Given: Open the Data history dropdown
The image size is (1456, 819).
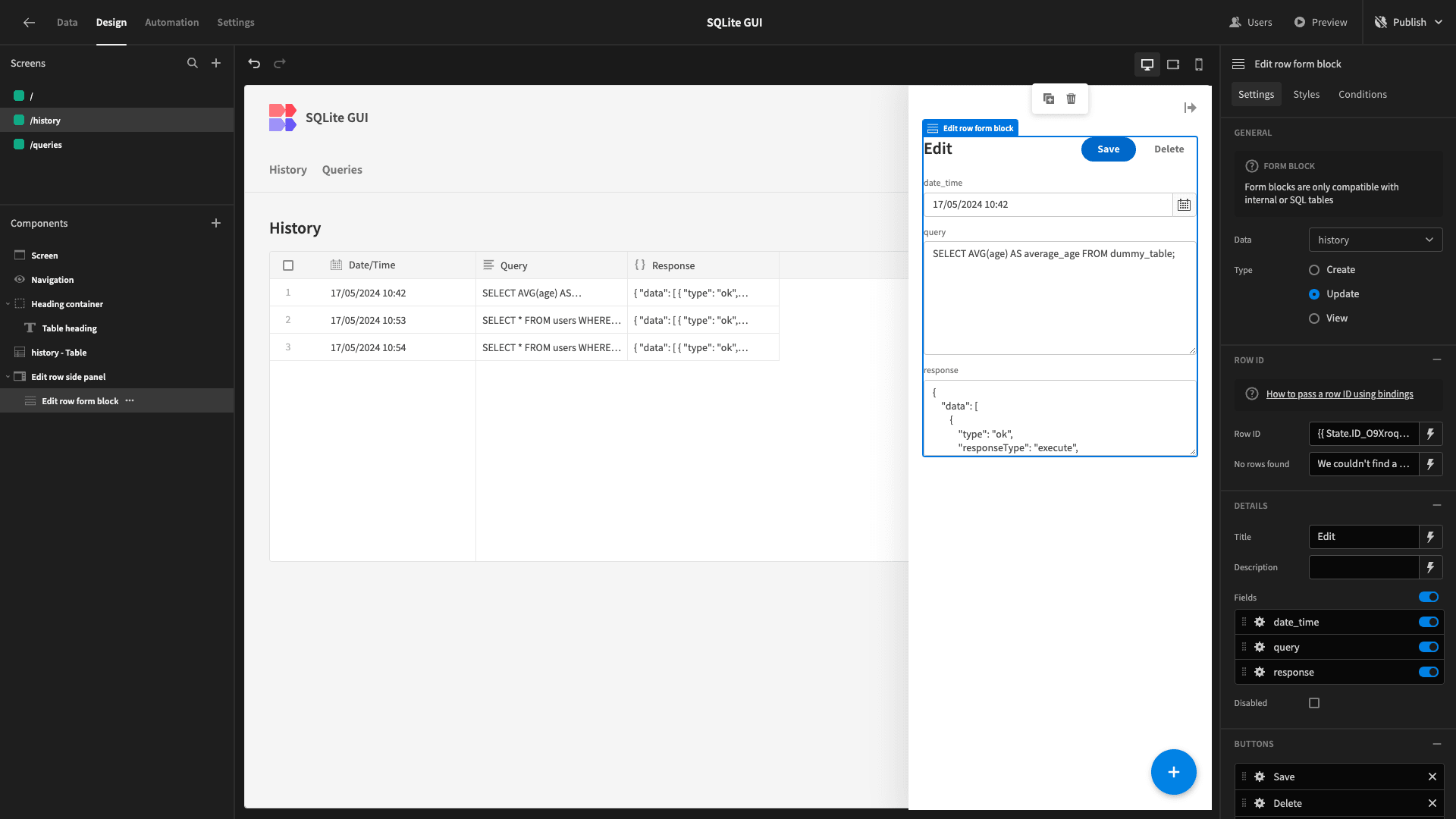Looking at the screenshot, I should [x=1376, y=240].
